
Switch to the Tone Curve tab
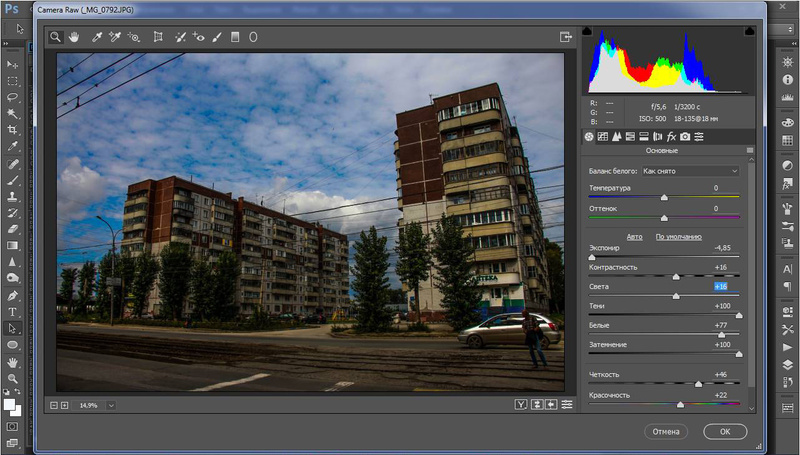coord(603,136)
